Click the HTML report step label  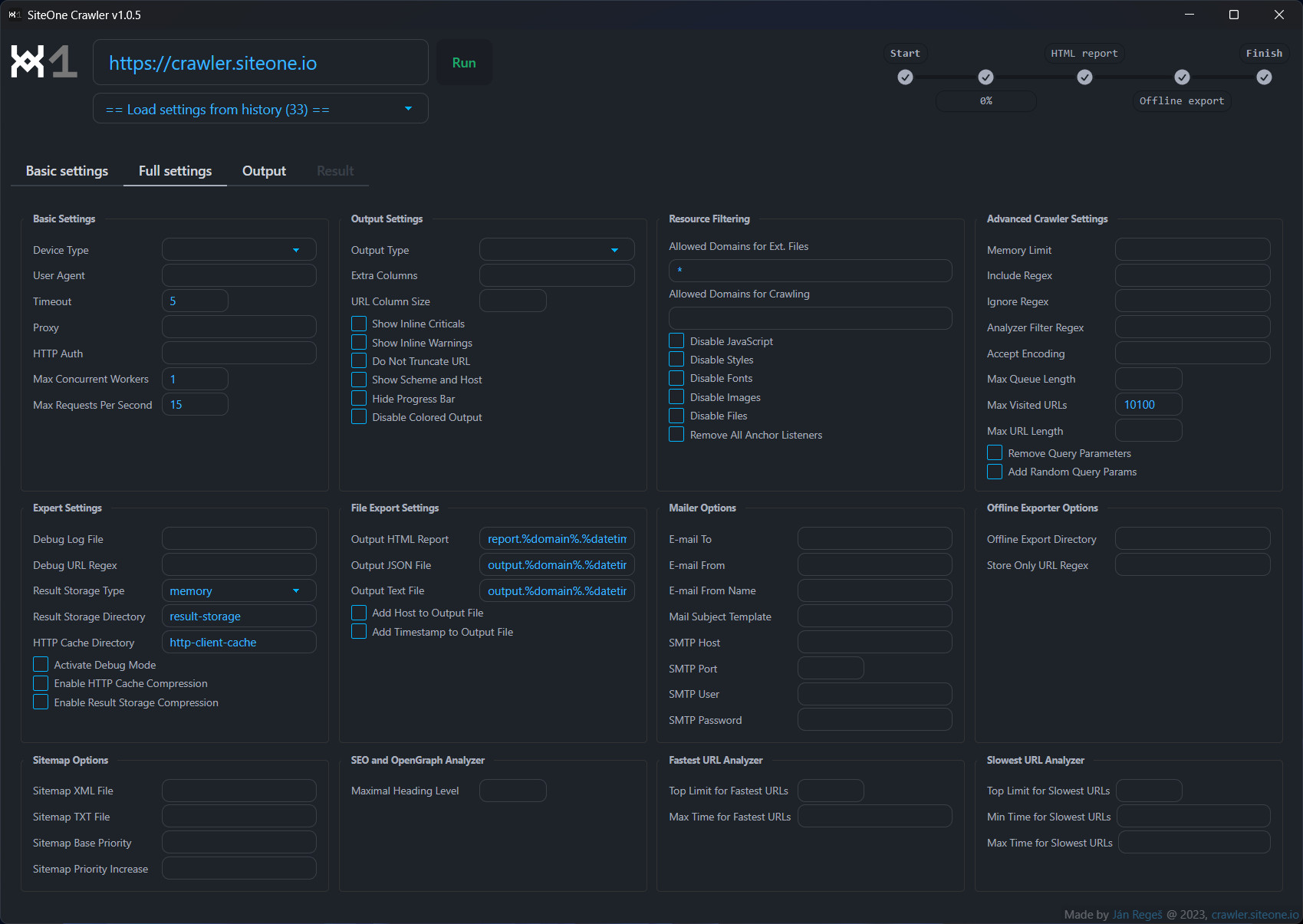click(x=1084, y=53)
